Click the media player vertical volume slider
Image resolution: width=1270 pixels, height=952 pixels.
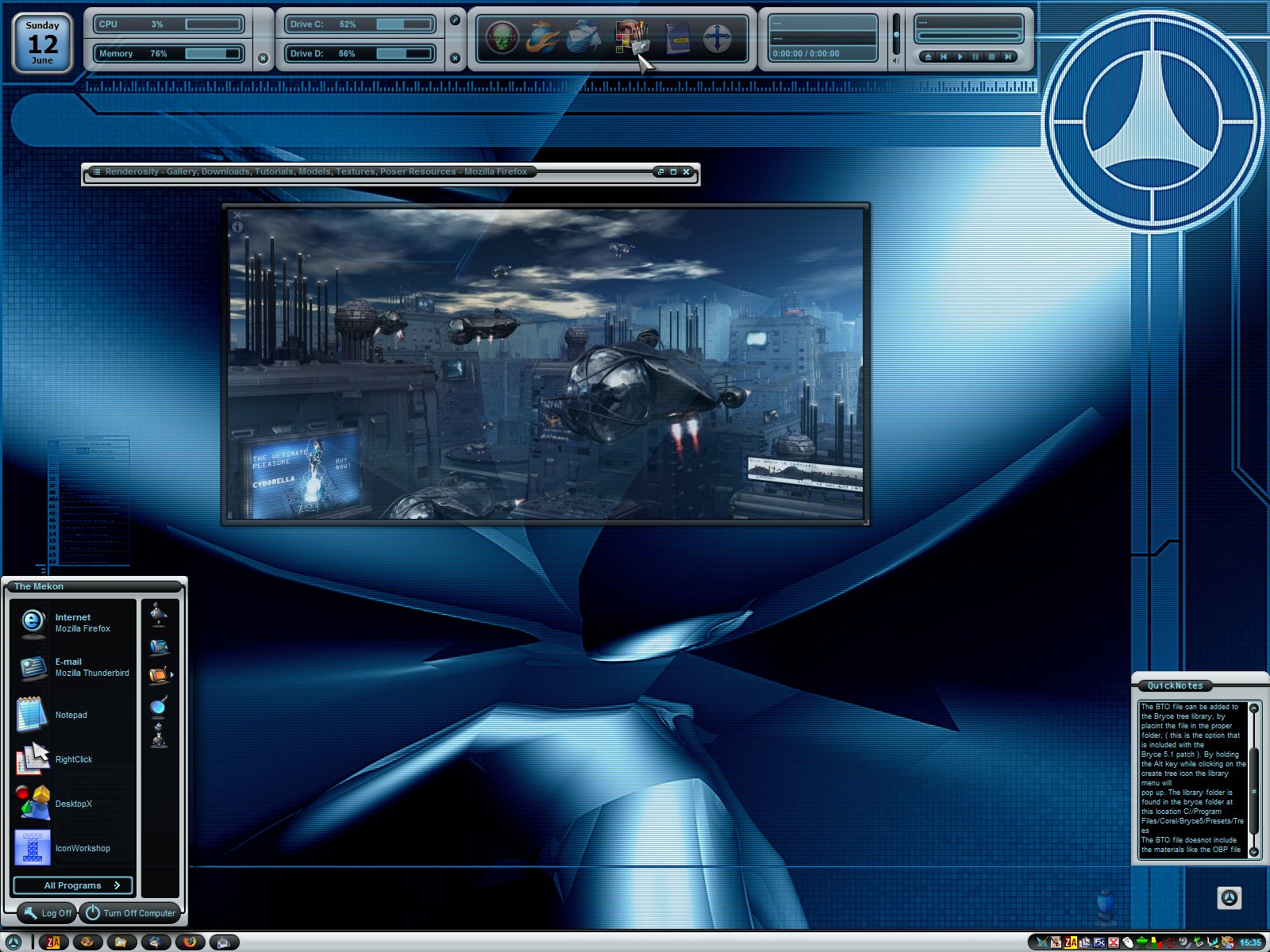[x=896, y=34]
